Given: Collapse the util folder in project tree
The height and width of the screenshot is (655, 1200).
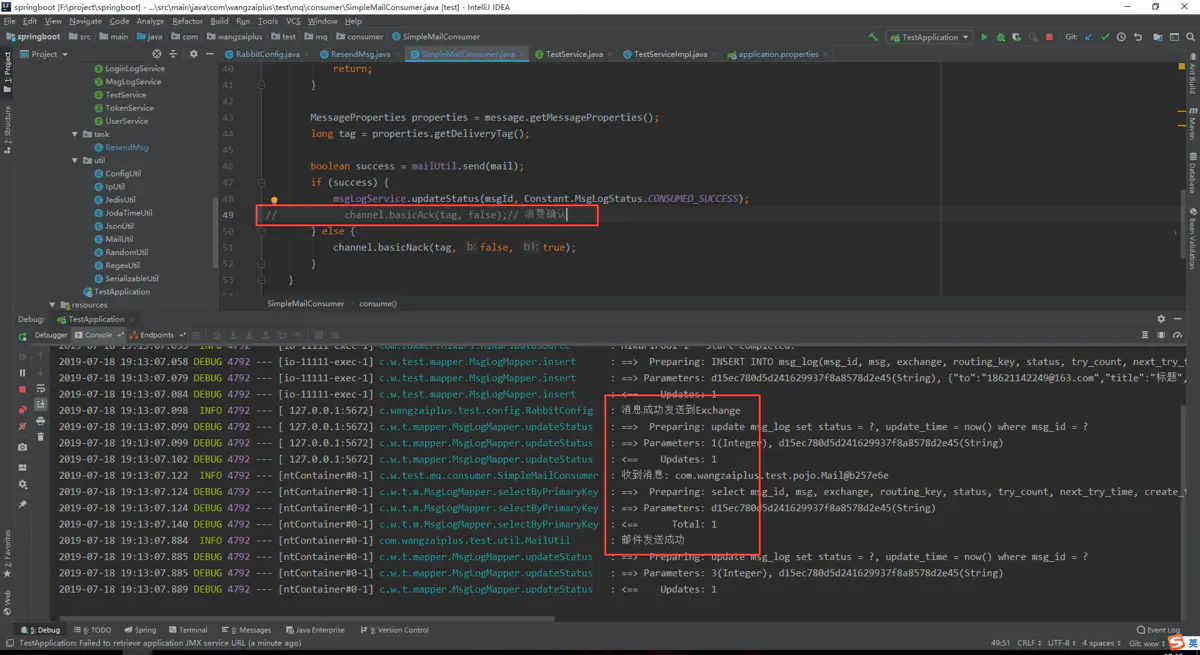Looking at the screenshot, I should 75,160.
